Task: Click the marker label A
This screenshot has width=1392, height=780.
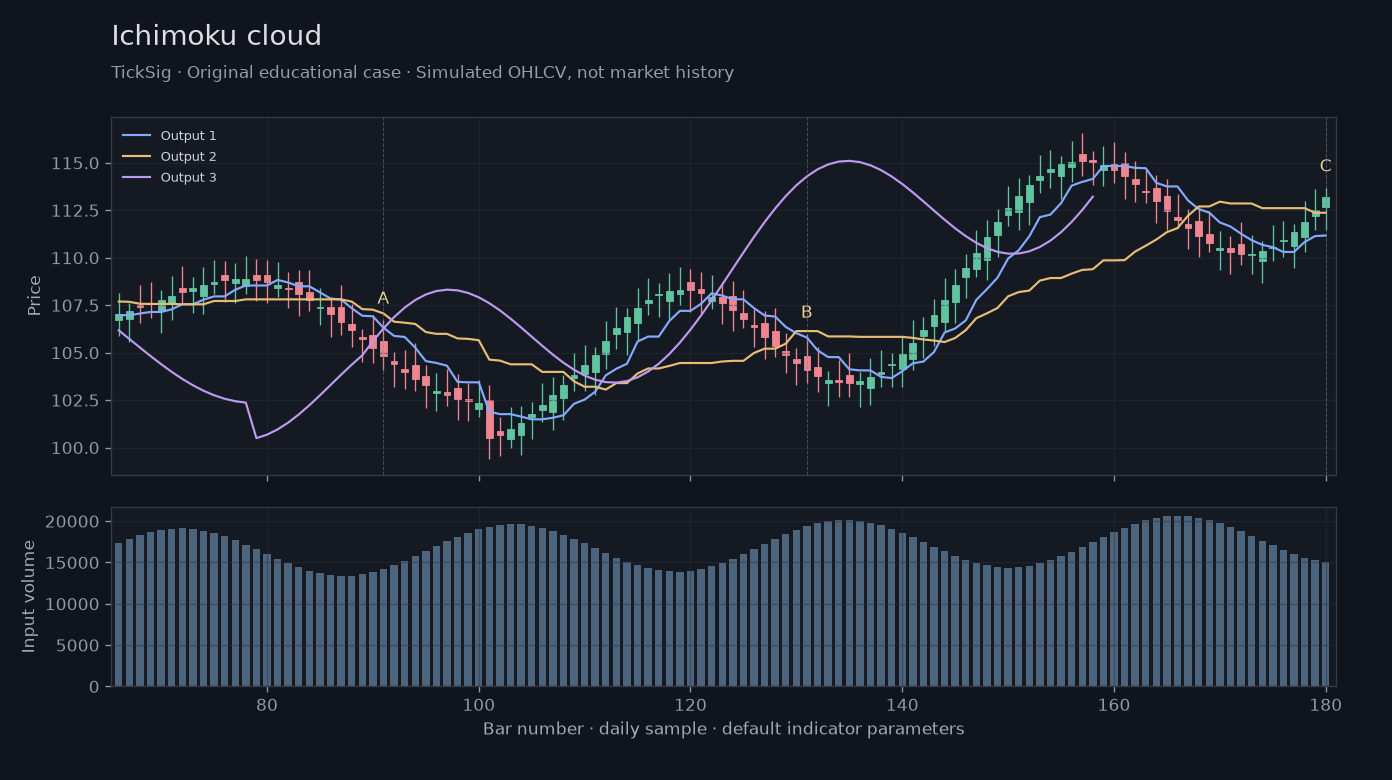Action: 383,298
